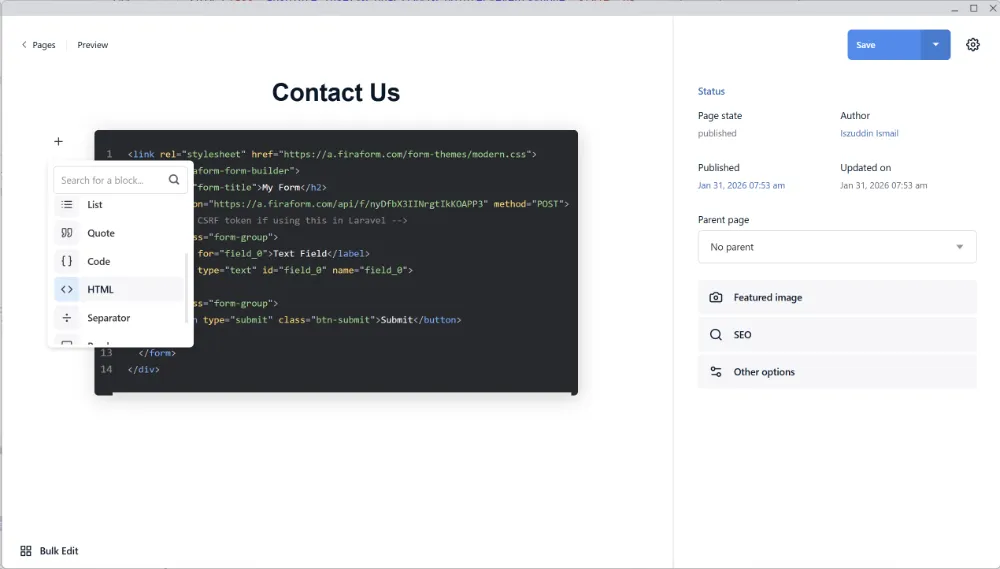Open Bulk Edit
Screen dimensions: 1000x569
pyautogui.click(x=49, y=551)
